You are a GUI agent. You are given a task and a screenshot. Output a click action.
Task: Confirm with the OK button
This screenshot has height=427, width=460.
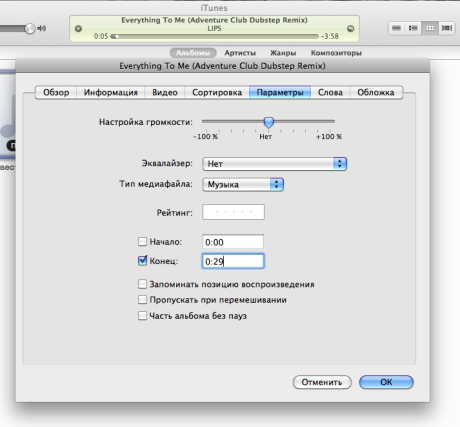pos(386,382)
